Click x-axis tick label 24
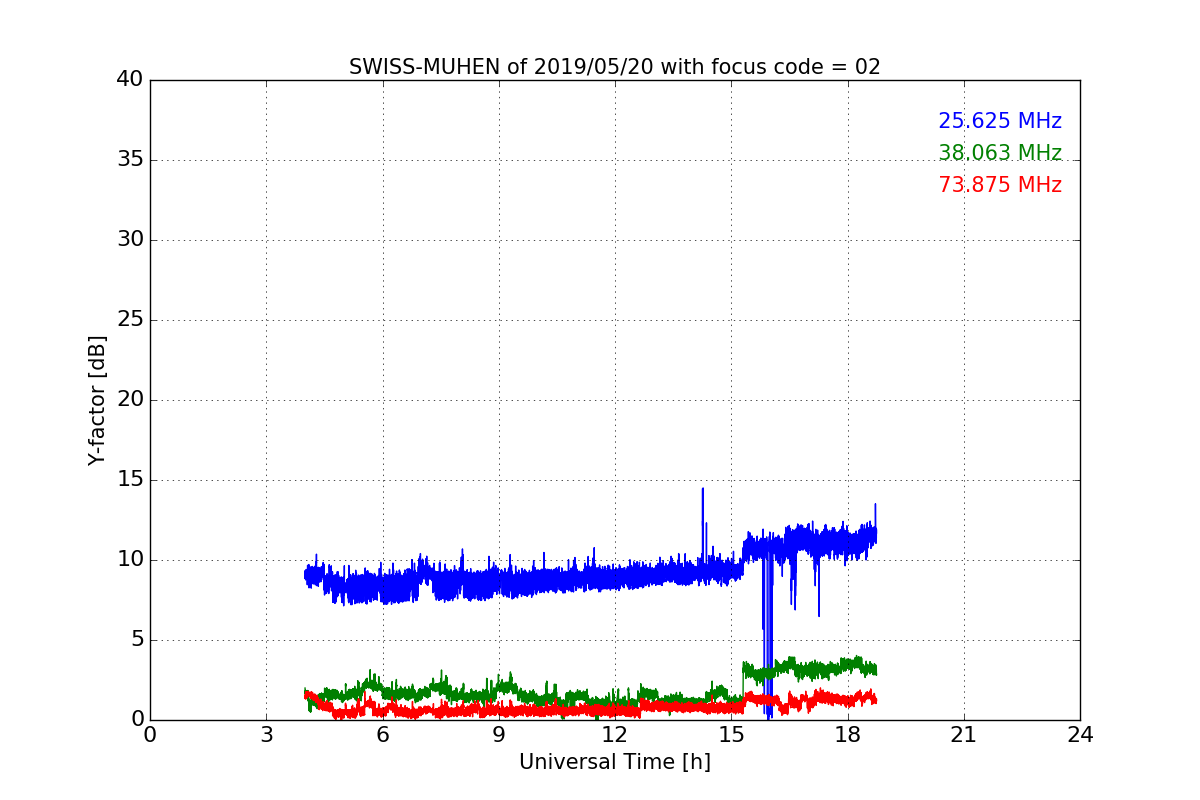The image size is (1200, 800). [x=1080, y=734]
